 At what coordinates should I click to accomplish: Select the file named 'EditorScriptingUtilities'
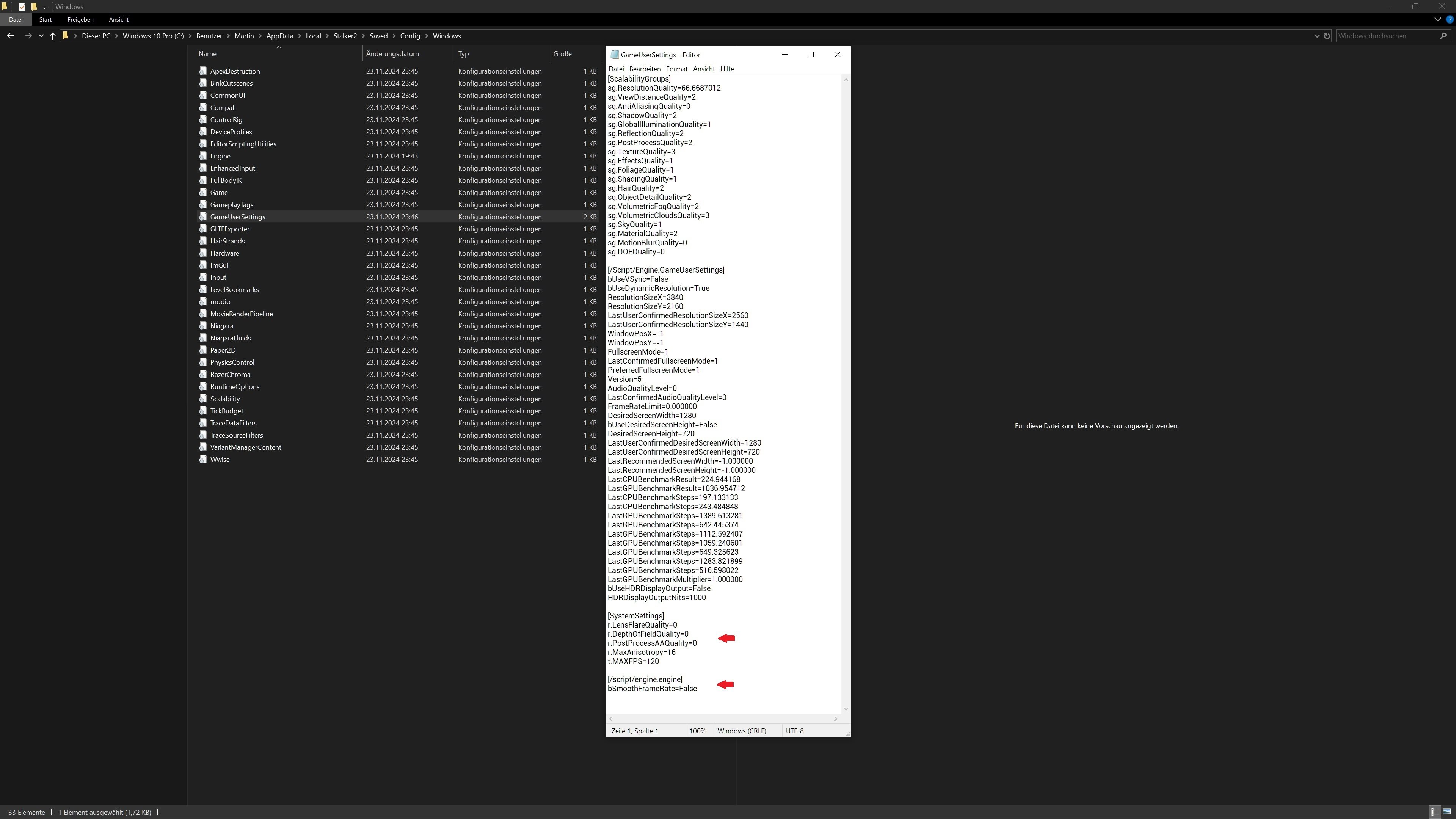[243, 144]
